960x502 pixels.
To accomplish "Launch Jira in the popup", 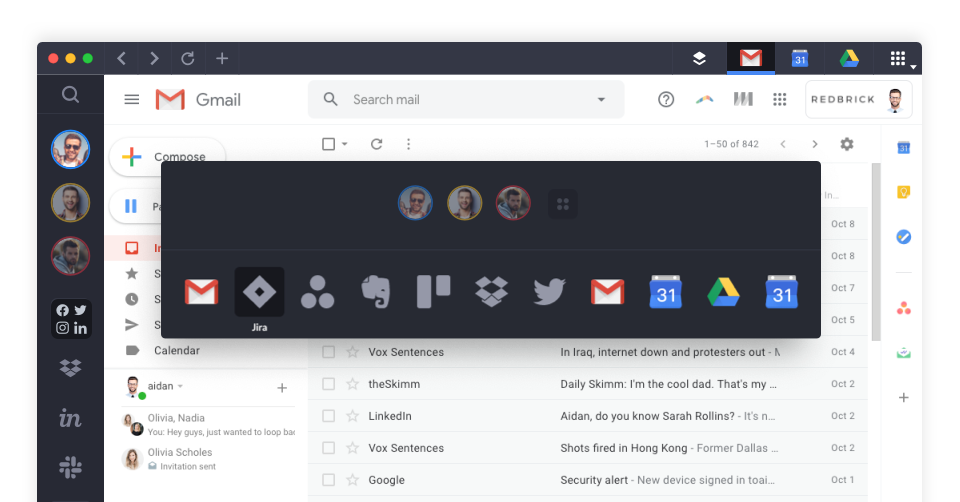I will 260,292.
